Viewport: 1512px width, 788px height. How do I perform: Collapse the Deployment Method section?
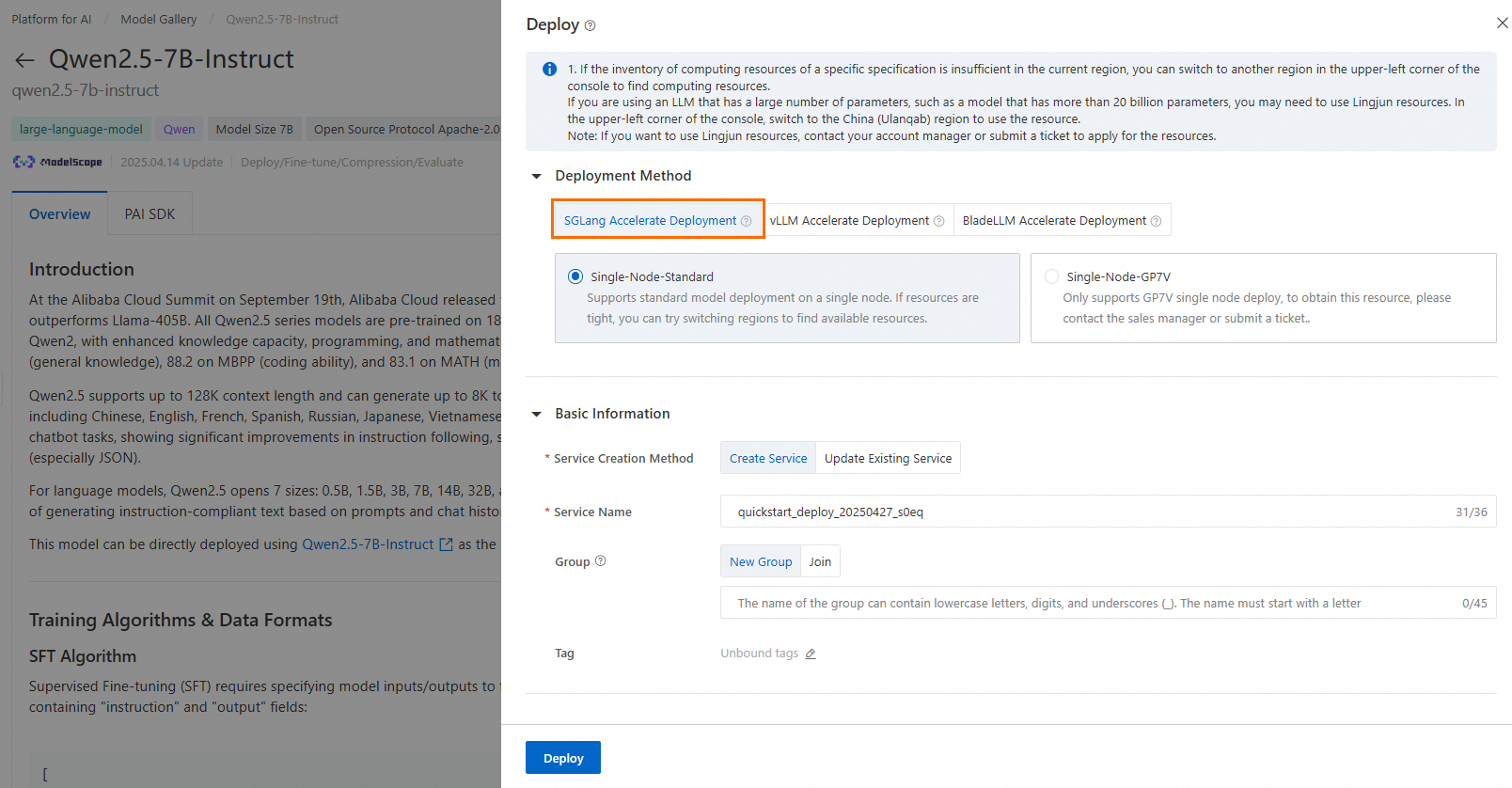(537, 176)
